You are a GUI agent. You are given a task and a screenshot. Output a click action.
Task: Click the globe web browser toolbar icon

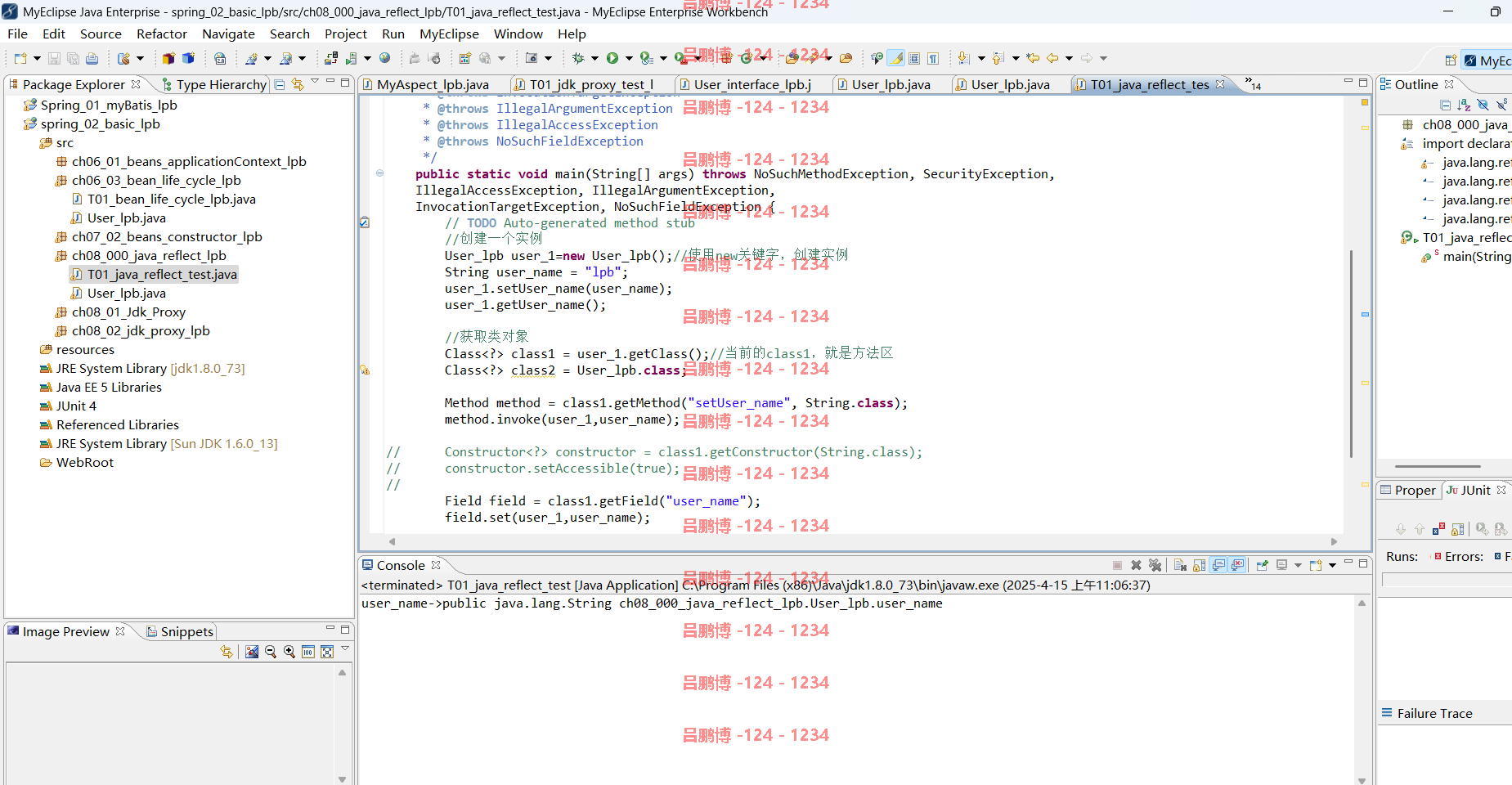384,58
